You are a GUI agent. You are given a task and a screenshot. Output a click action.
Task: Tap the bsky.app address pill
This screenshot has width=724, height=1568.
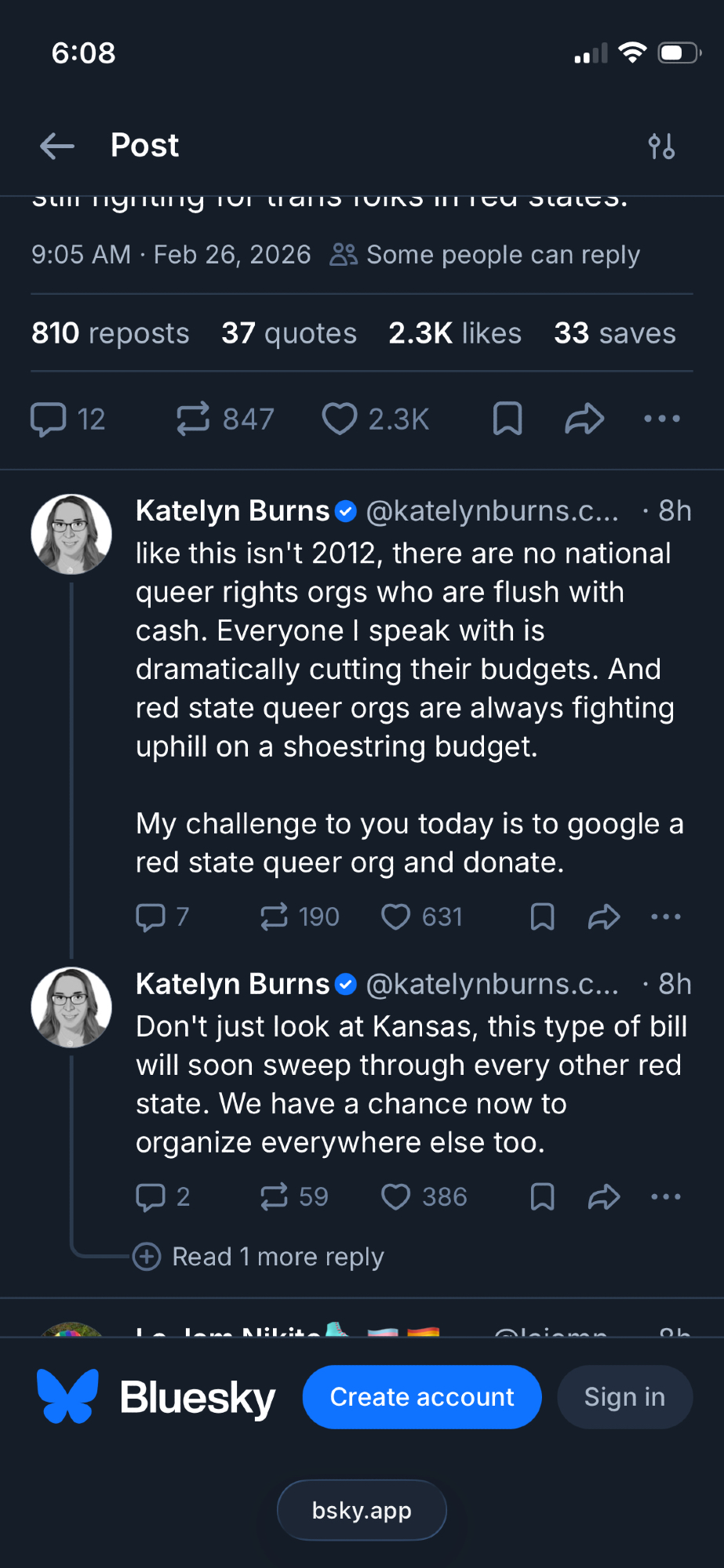[362, 1510]
